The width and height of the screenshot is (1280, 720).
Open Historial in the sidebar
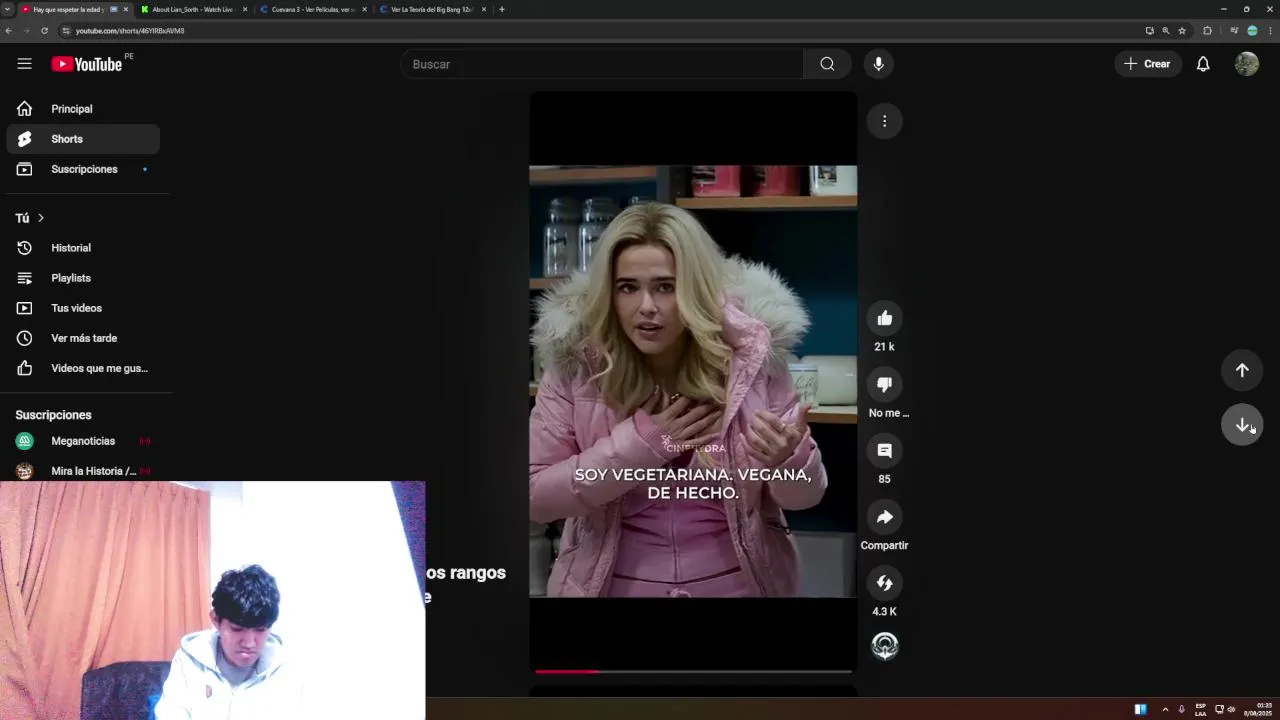(83, 248)
